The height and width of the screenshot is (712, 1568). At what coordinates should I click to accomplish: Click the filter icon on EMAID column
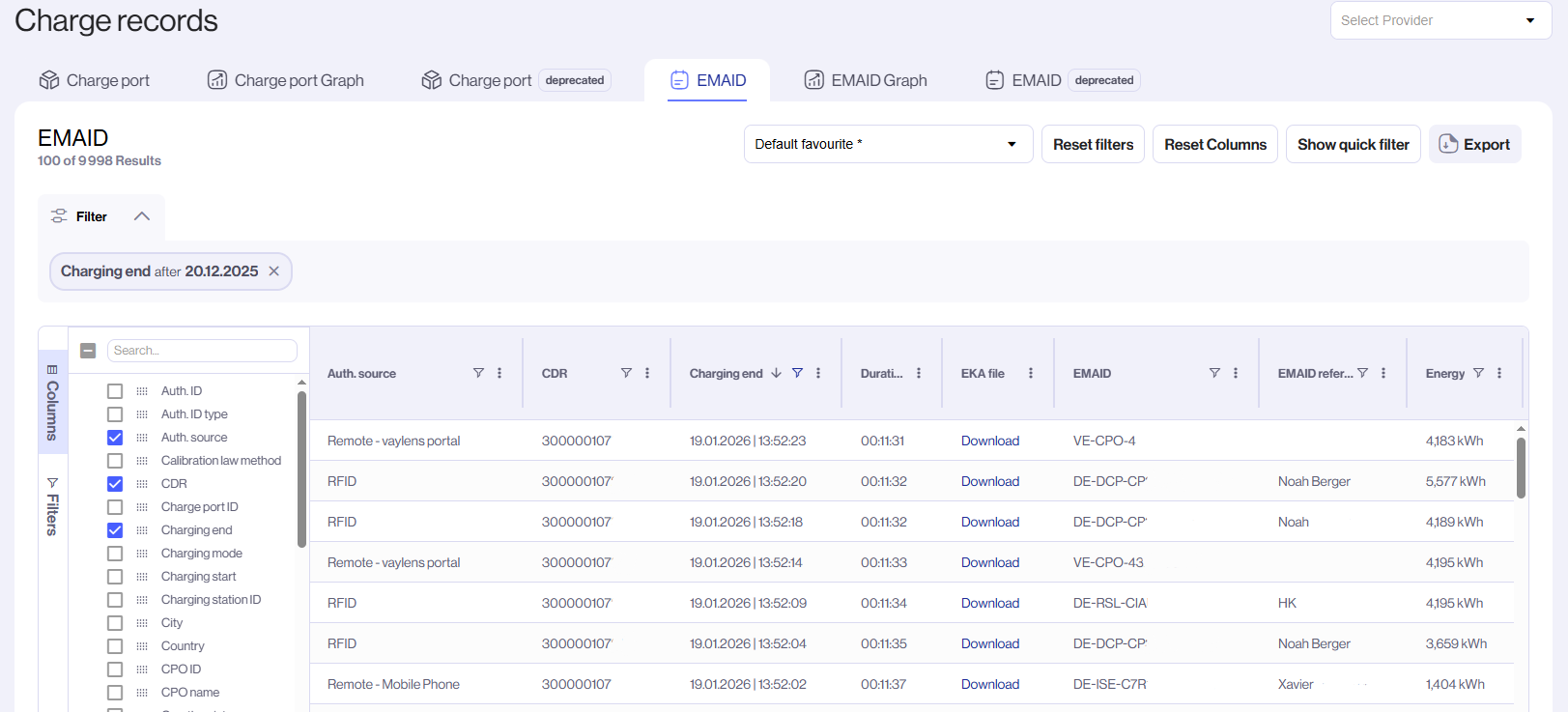tap(1214, 373)
